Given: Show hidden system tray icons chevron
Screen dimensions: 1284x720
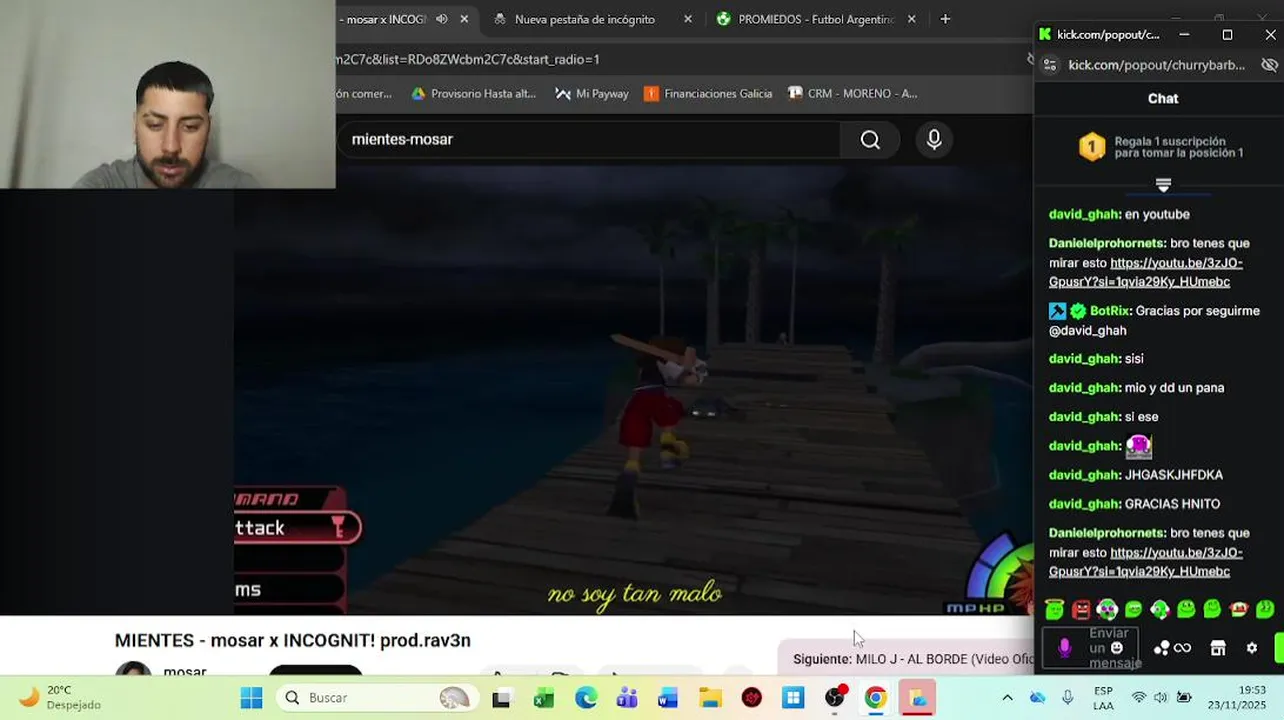Looking at the screenshot, I should tap(1007, 698).
